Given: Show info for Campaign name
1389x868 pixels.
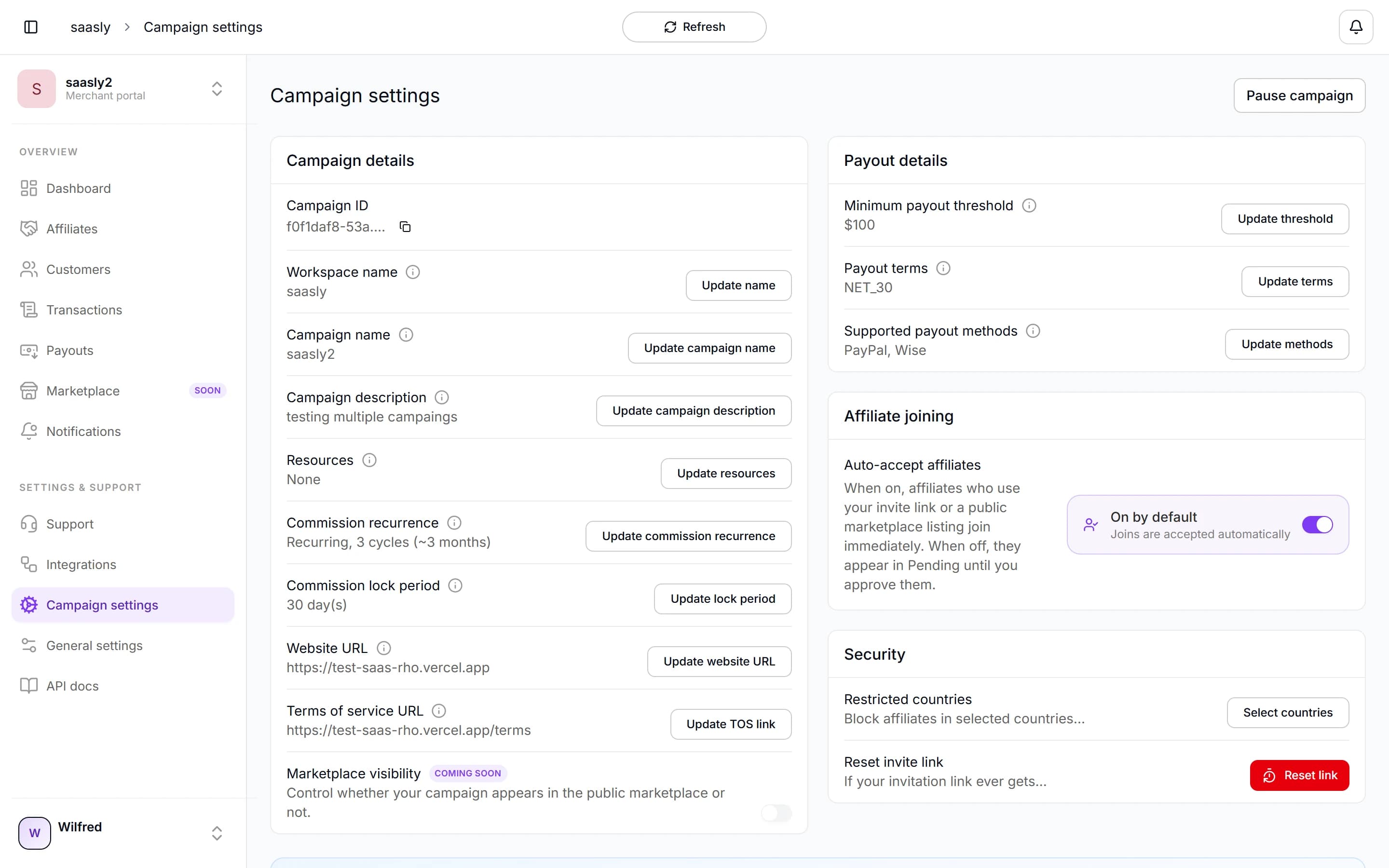Looking at the screenshot, I should (406, 335).
